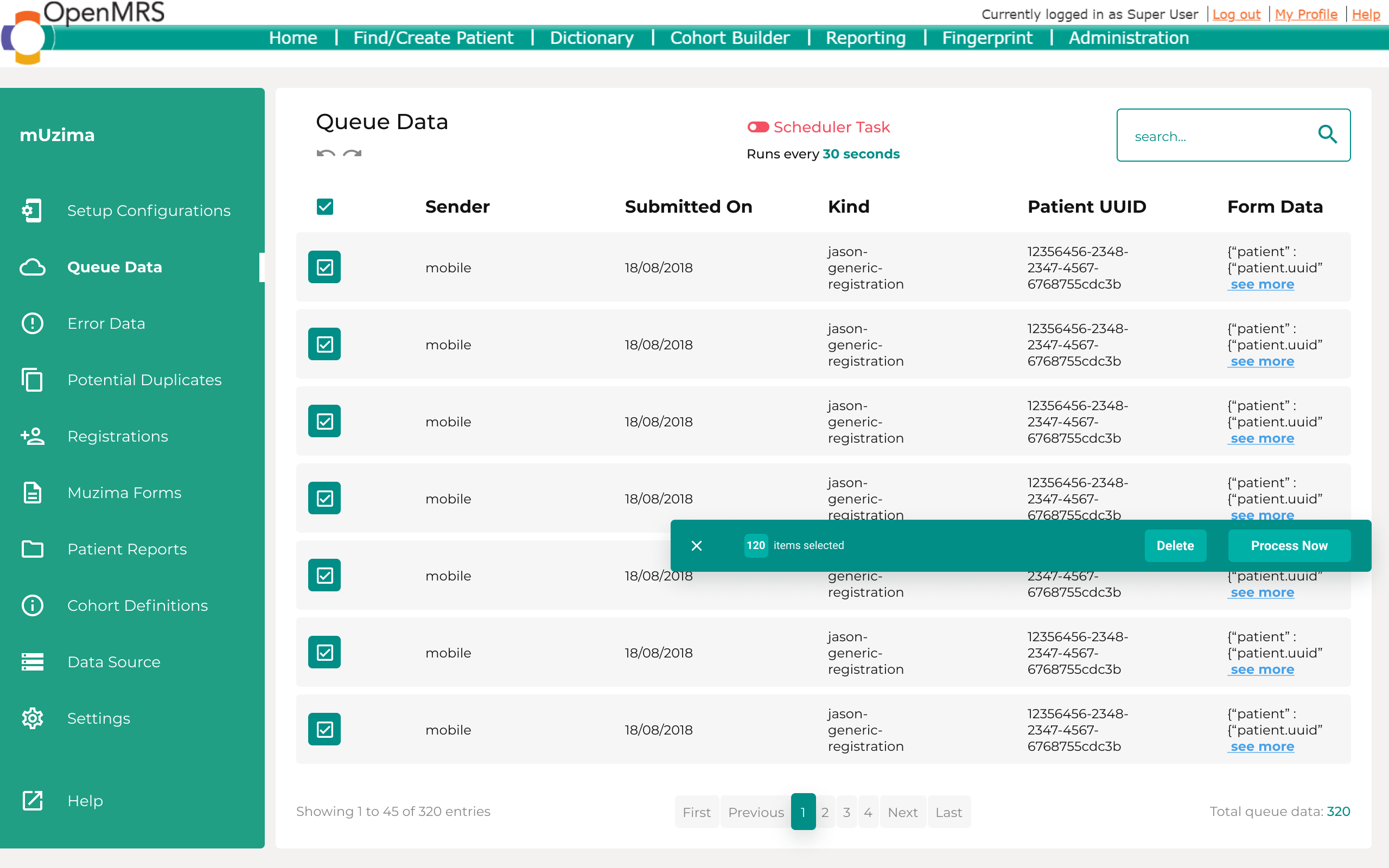Click see more in the second row
This screenshot has height=868, width=1389.
1261,361
